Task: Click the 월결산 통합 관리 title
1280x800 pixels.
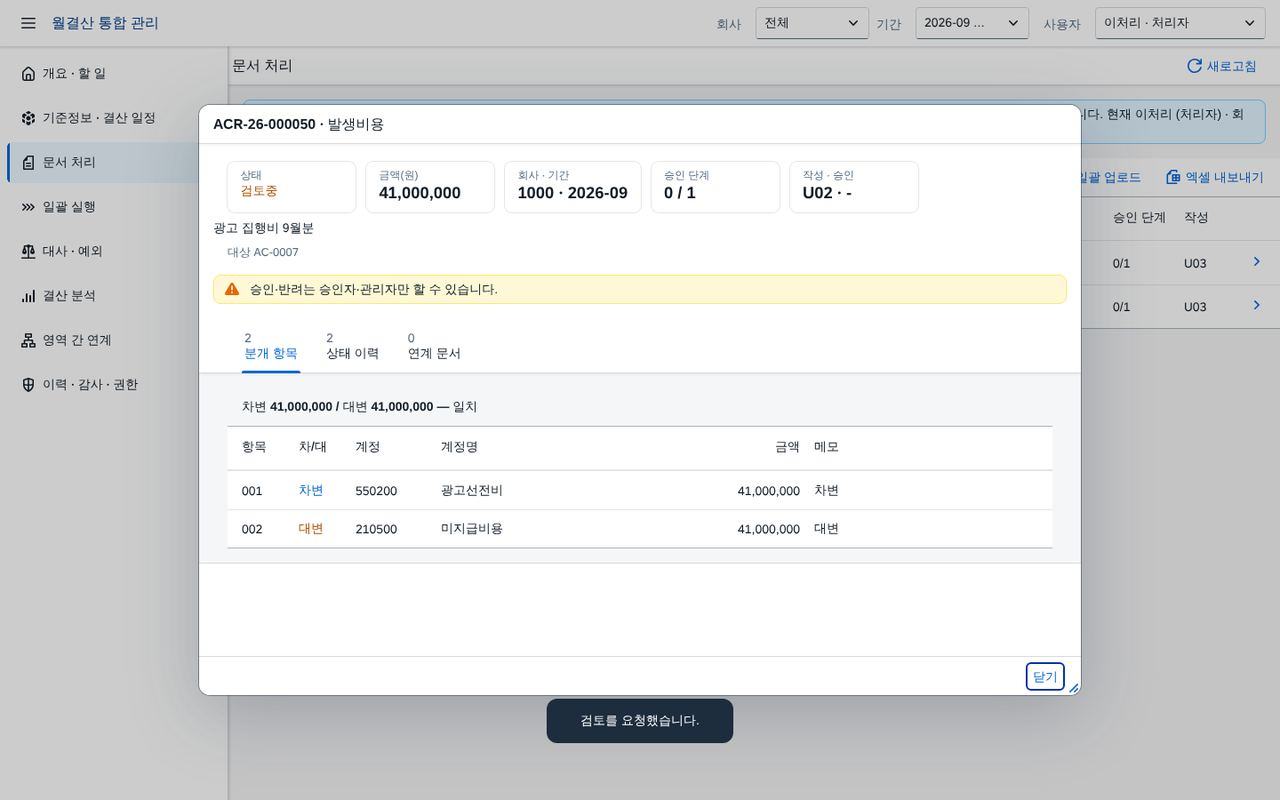Action: coord(105,23)
